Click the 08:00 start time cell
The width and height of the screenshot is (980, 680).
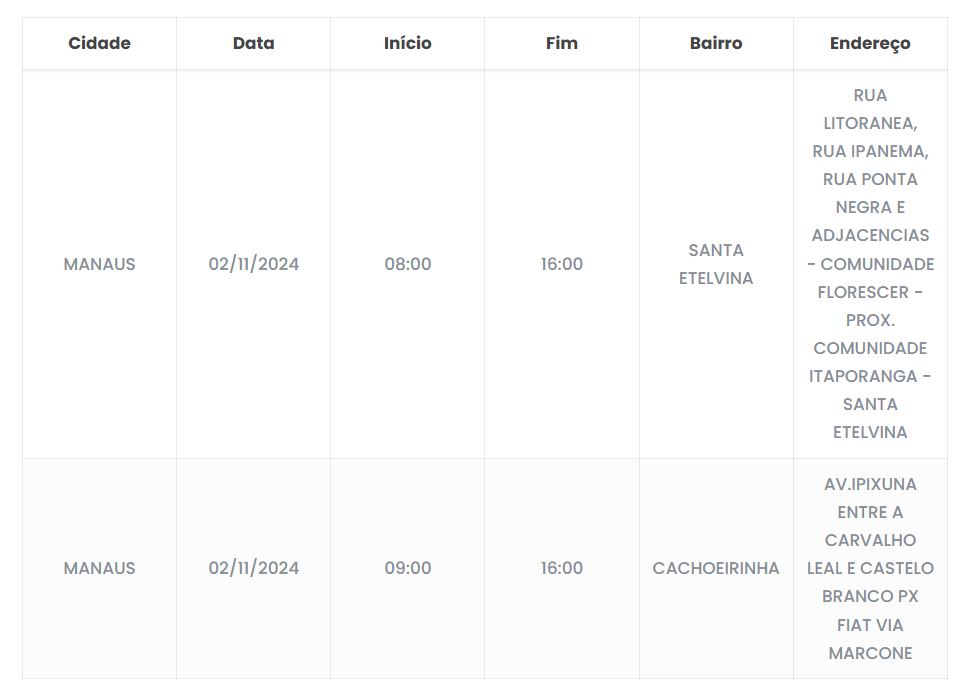tap(408, 264)
